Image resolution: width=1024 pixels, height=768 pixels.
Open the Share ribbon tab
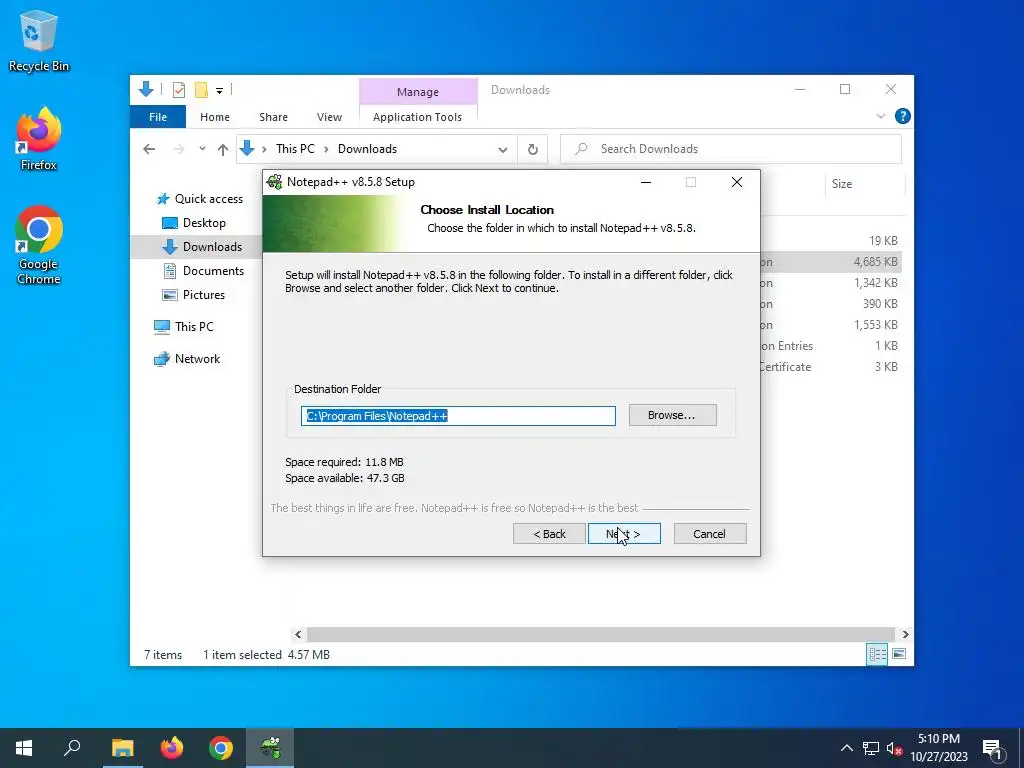[x=273, y=117]
